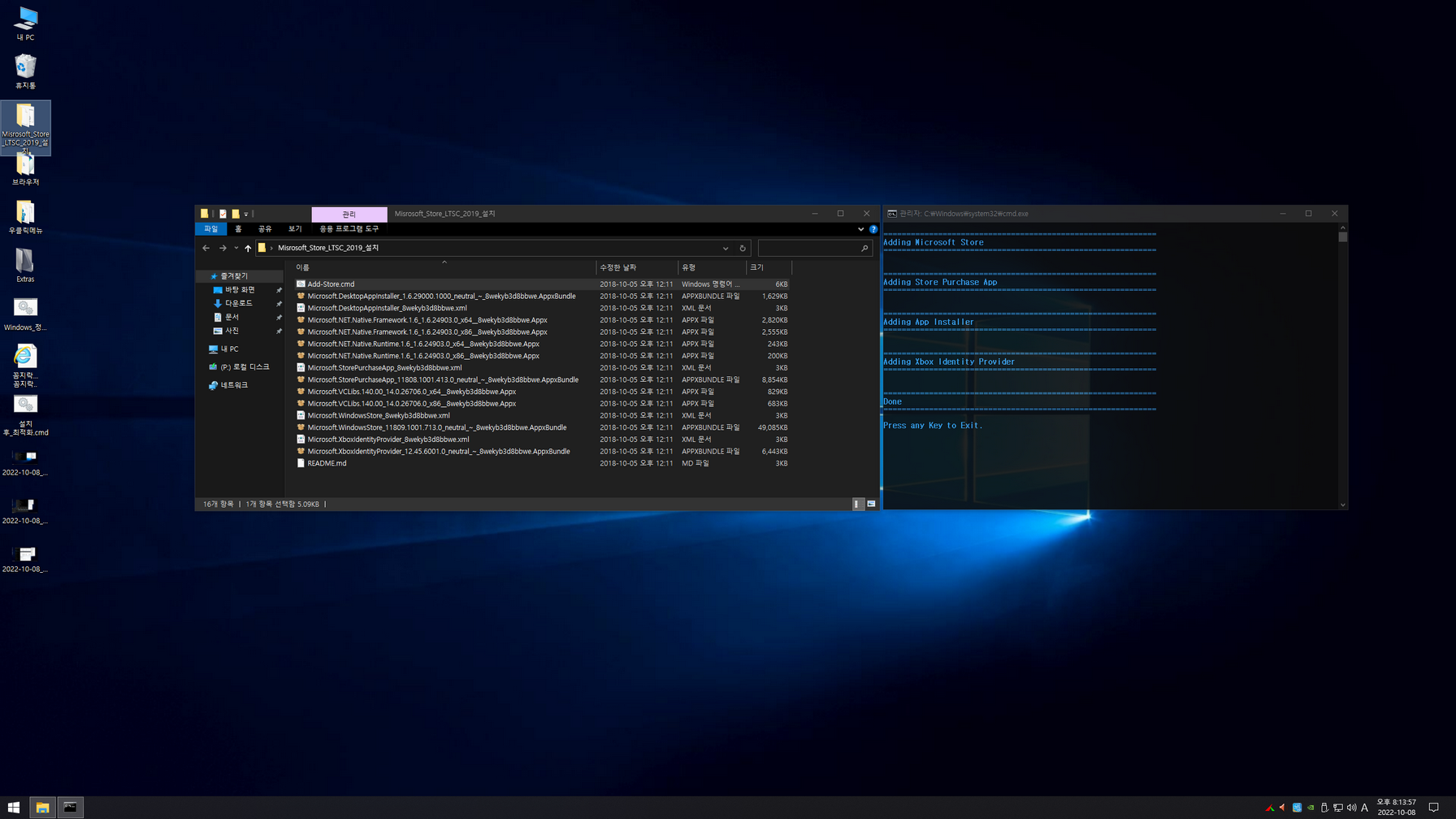This screenshot has width=1456, height=819.
Task: Select the Misrosoft_Store_LTSC_2019 desktop folder
Action: [x=25, y=128]
